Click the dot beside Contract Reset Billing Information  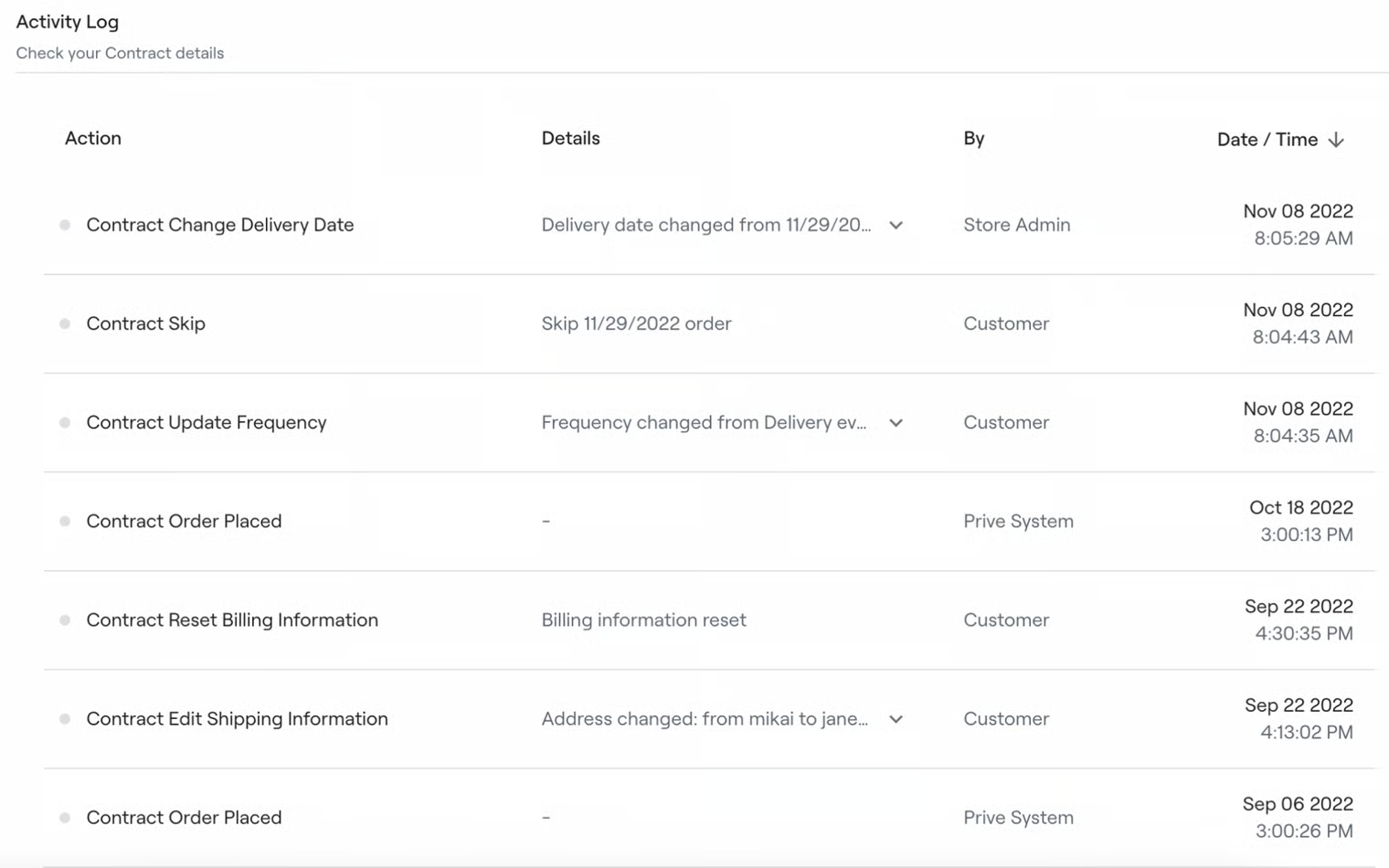click(65, 619)
